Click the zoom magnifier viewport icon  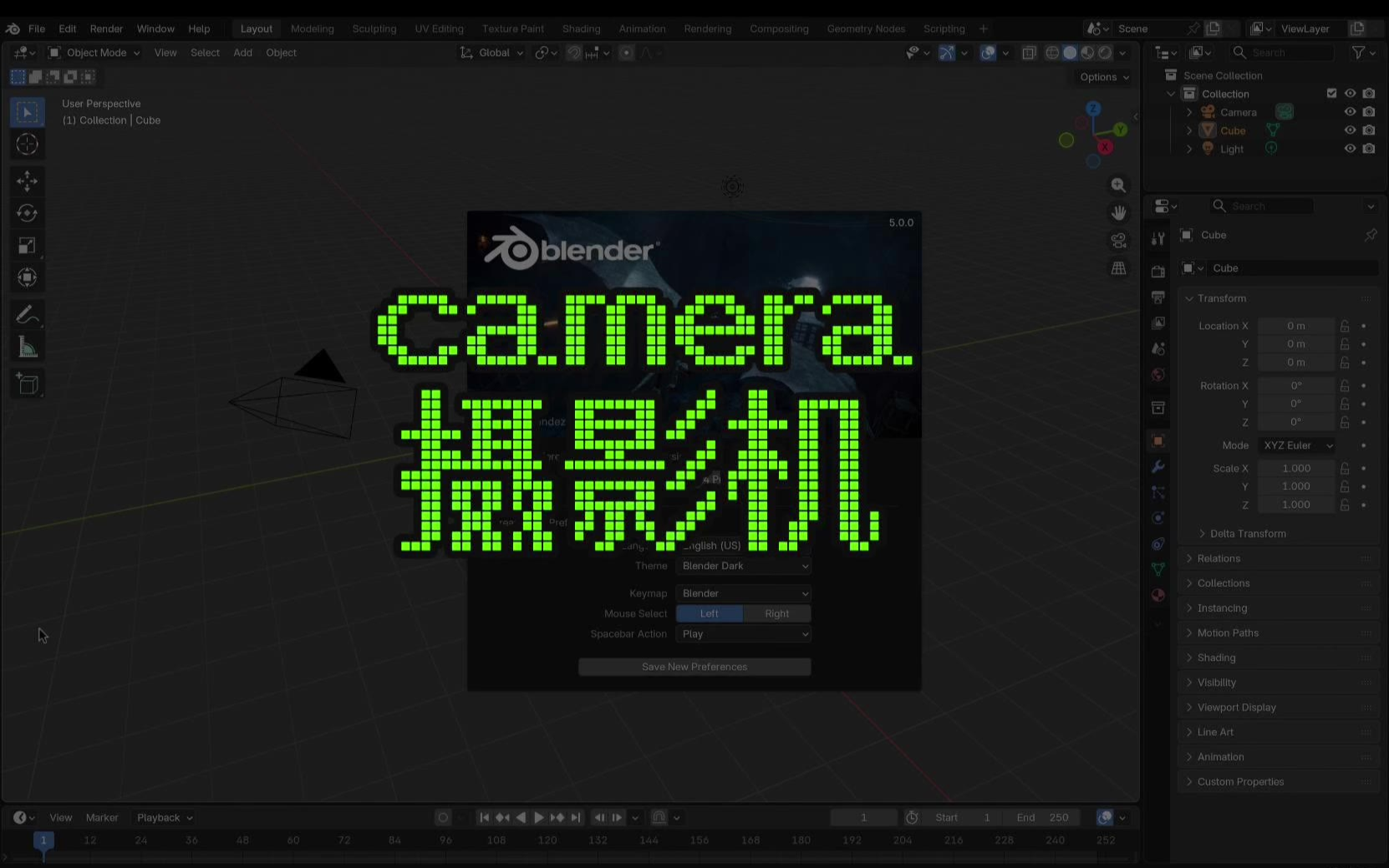point(1118,185)
